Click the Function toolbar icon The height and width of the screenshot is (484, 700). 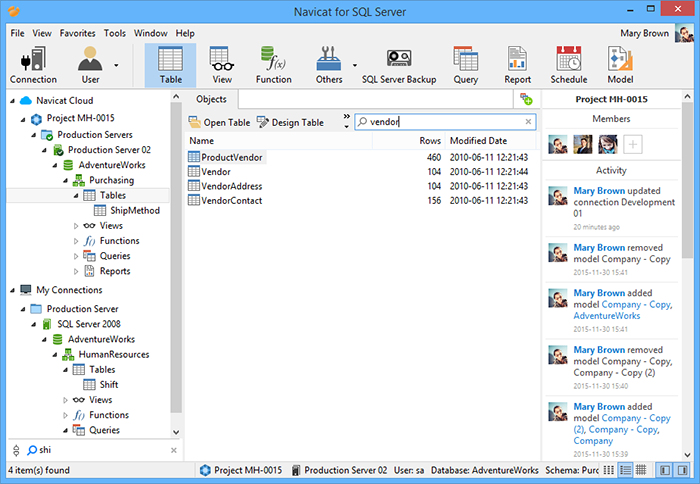pyautogui.click(x=273, y=65)
